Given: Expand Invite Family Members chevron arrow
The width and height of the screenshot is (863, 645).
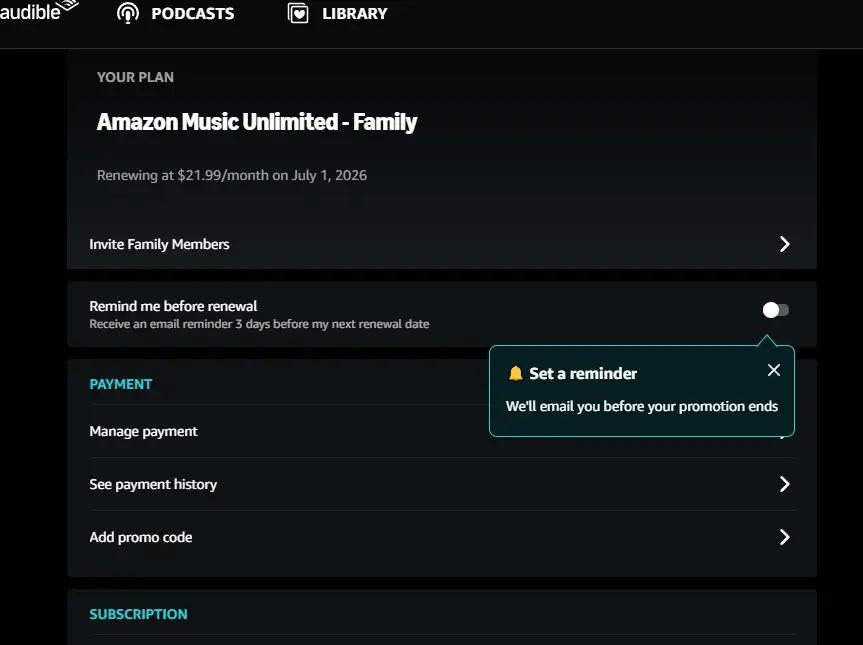Looking at the screenshot, I should pyautogui.click(x=785, y=244).
